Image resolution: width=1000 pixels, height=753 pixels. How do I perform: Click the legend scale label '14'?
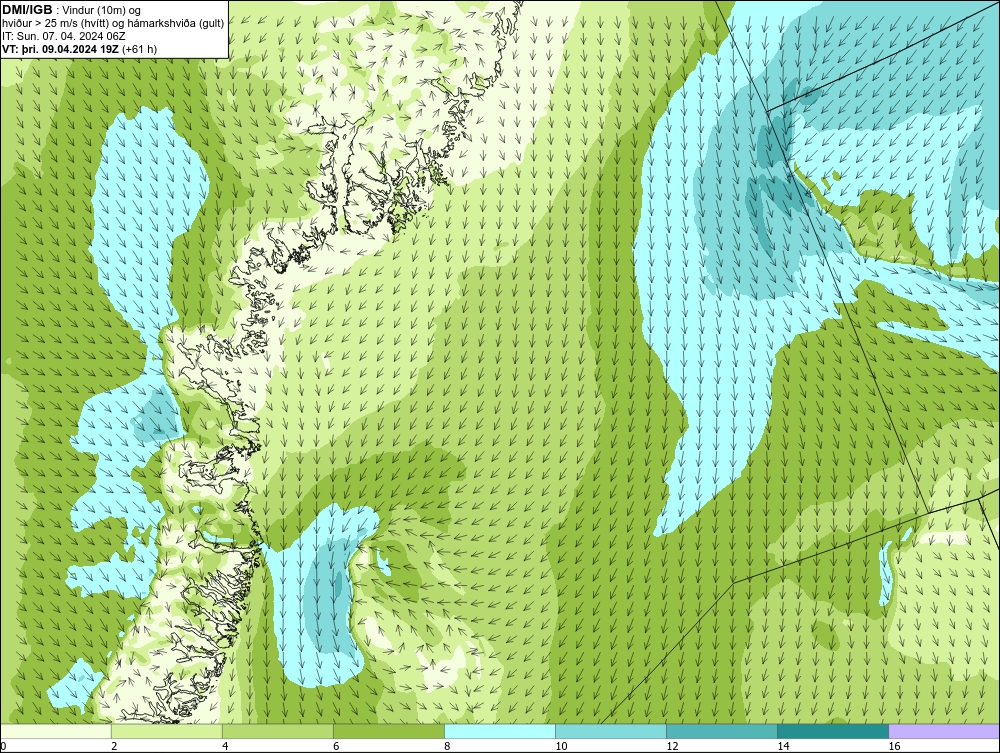(783, 746)
